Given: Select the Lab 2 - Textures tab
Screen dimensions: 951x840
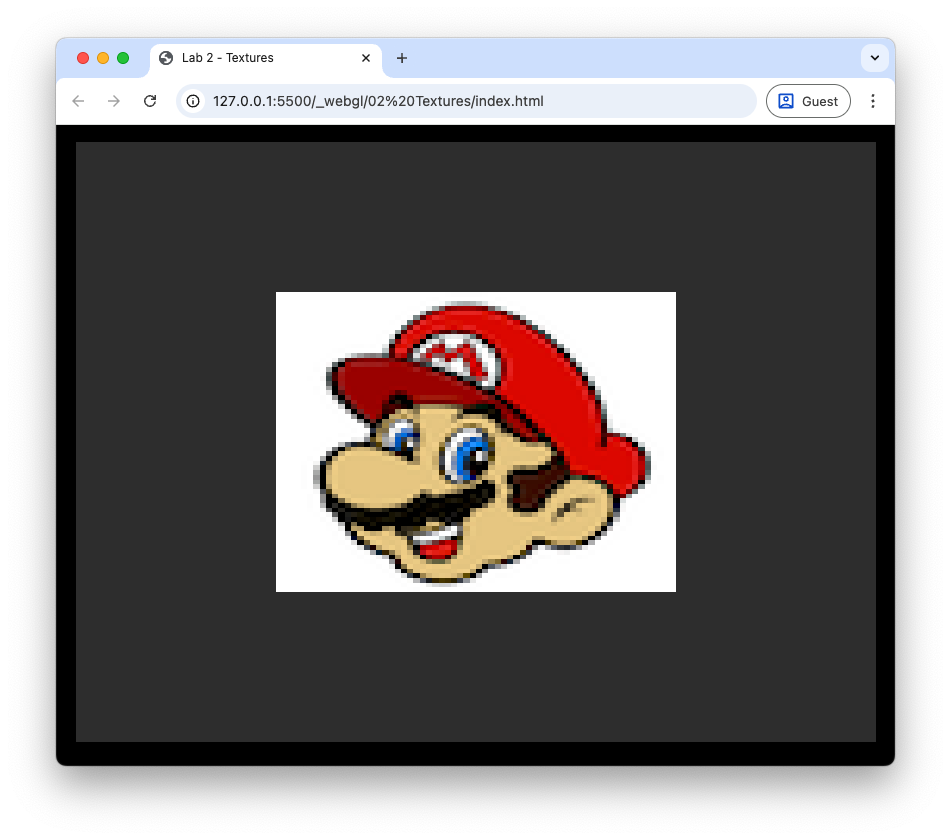Looking at the screenshot, I should click(x=250, y=58).
